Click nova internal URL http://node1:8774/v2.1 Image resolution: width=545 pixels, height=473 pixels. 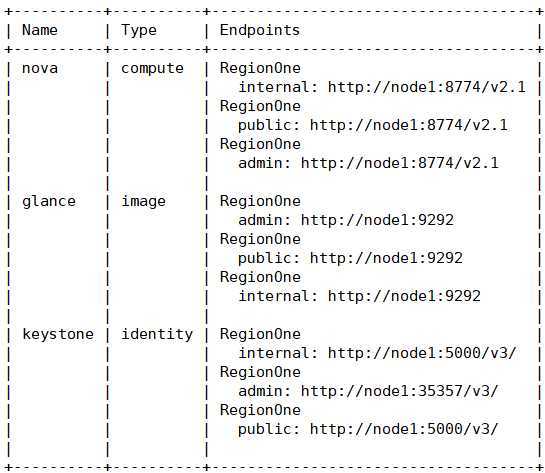tap(426, 87)
